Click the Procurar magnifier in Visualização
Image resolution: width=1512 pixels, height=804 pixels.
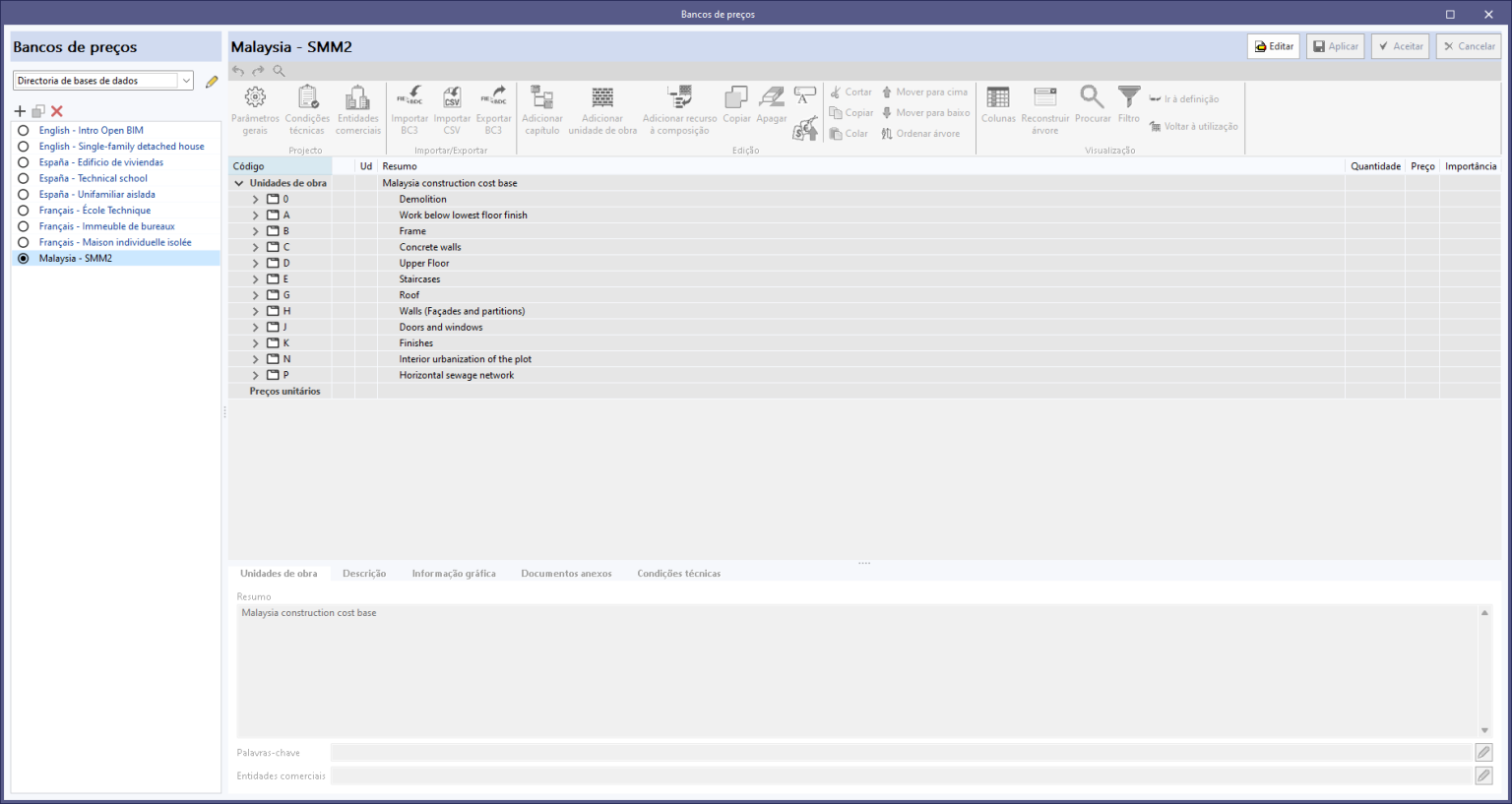pos(1093,104)
